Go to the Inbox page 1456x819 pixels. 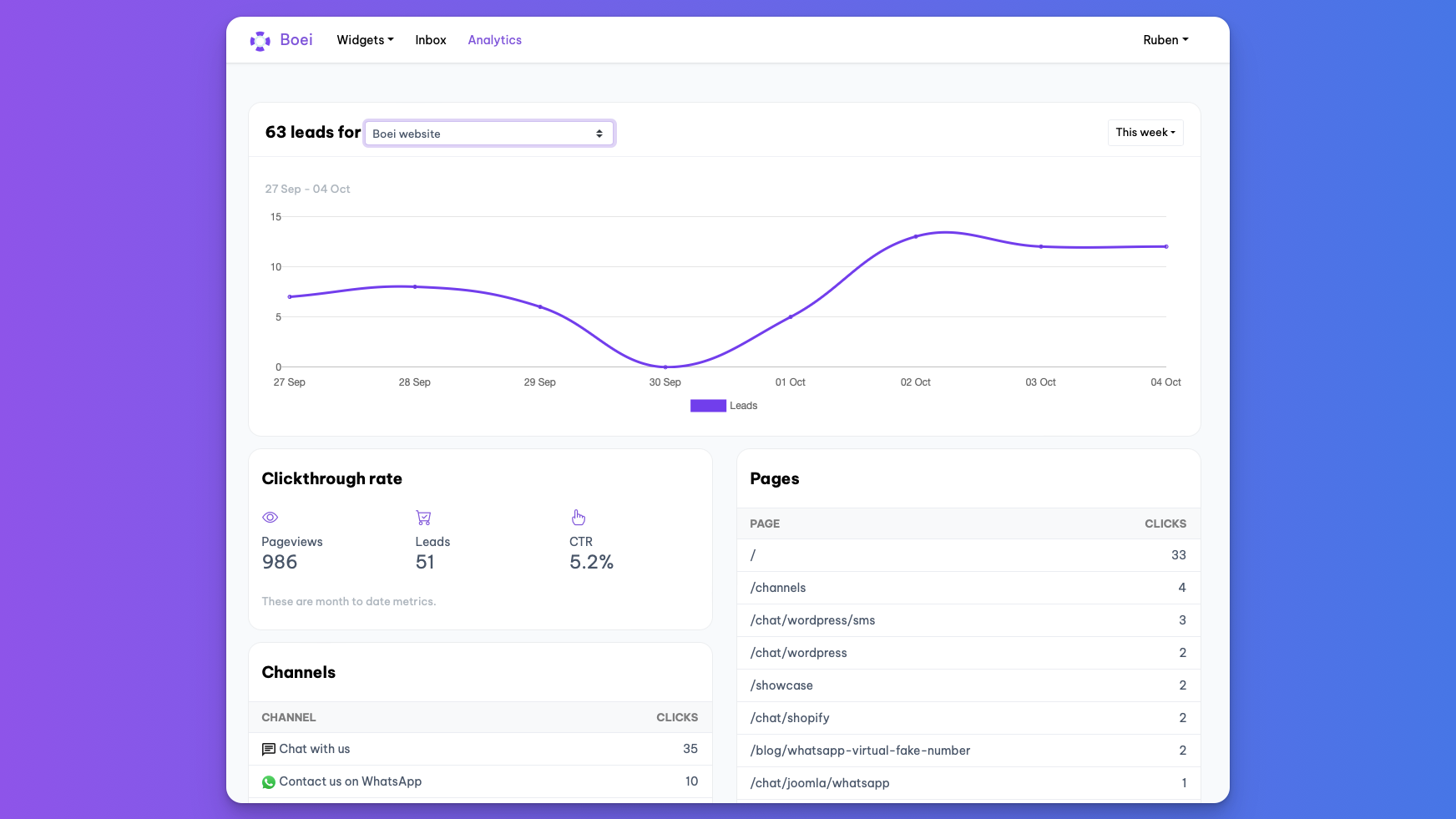coord(431,40)
